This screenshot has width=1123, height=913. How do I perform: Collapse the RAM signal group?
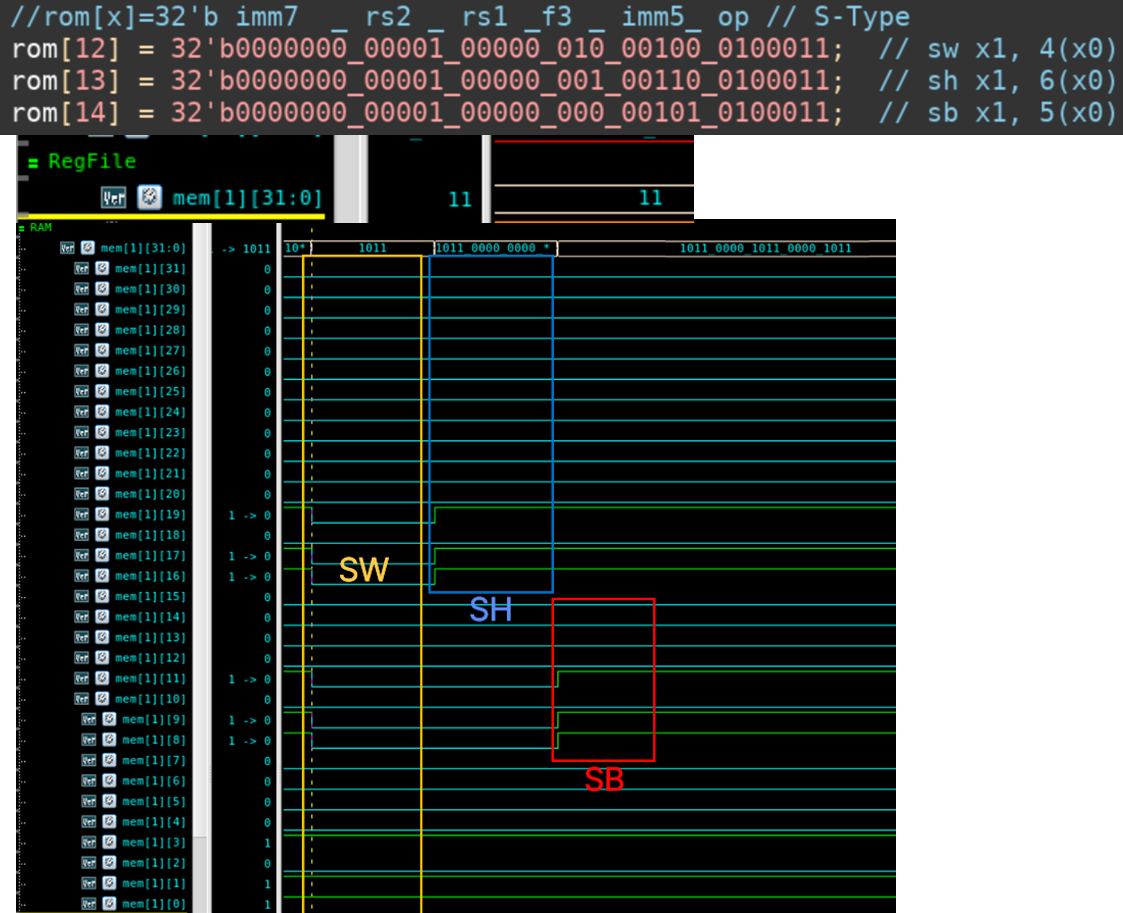click(x=24, y=228)
